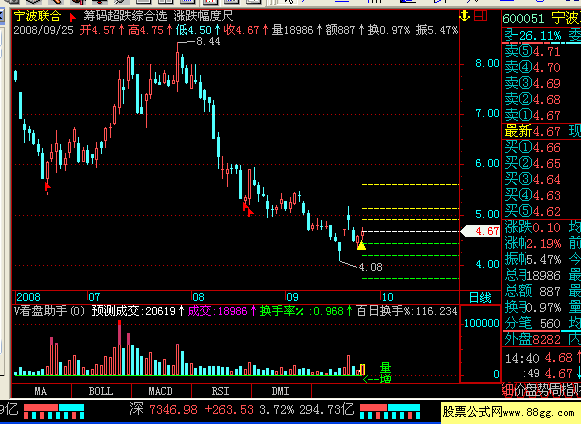
Task: Click the 外盘 8282 row
Action: tap(532, 339)
